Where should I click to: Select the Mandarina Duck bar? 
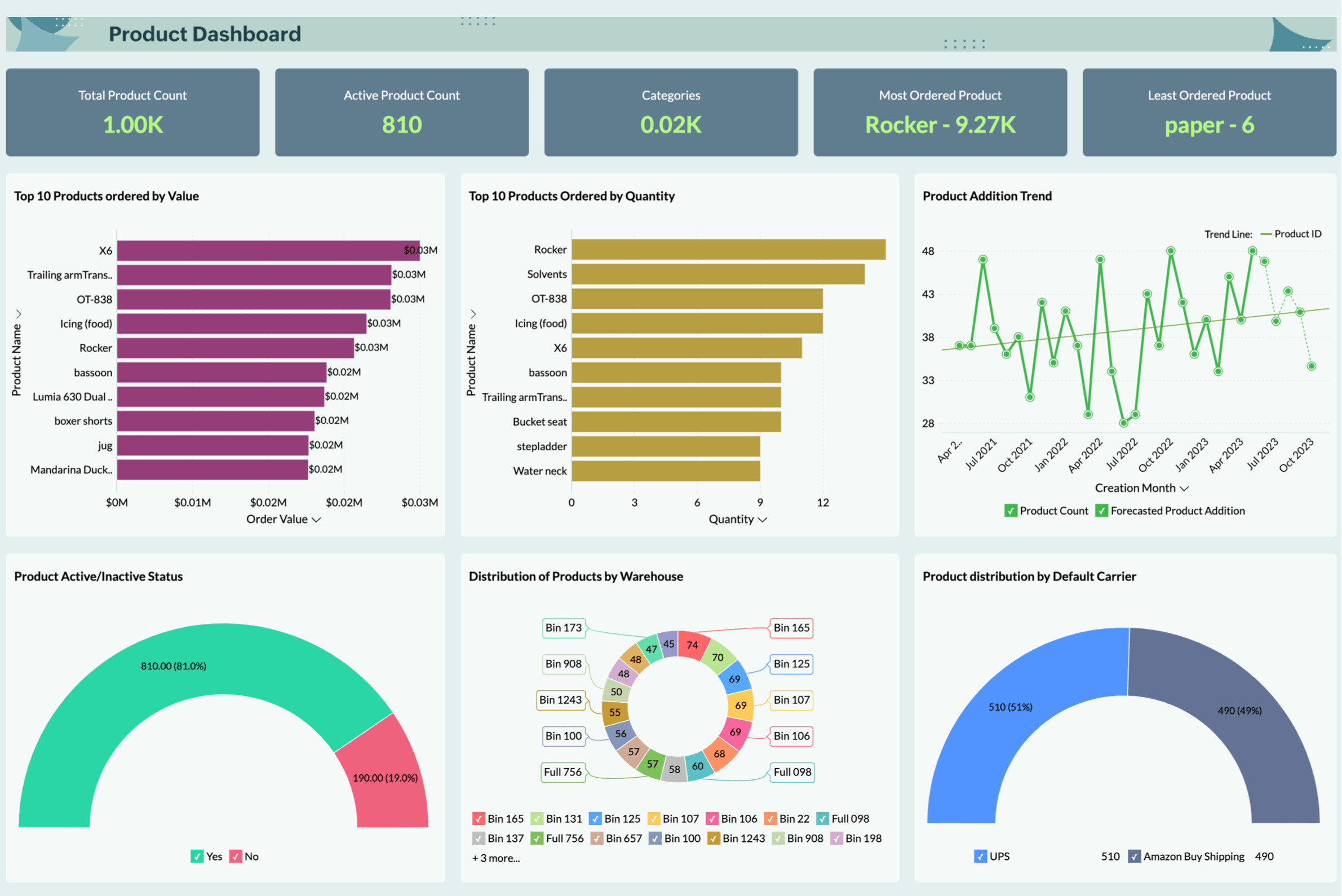pos(212,469)
